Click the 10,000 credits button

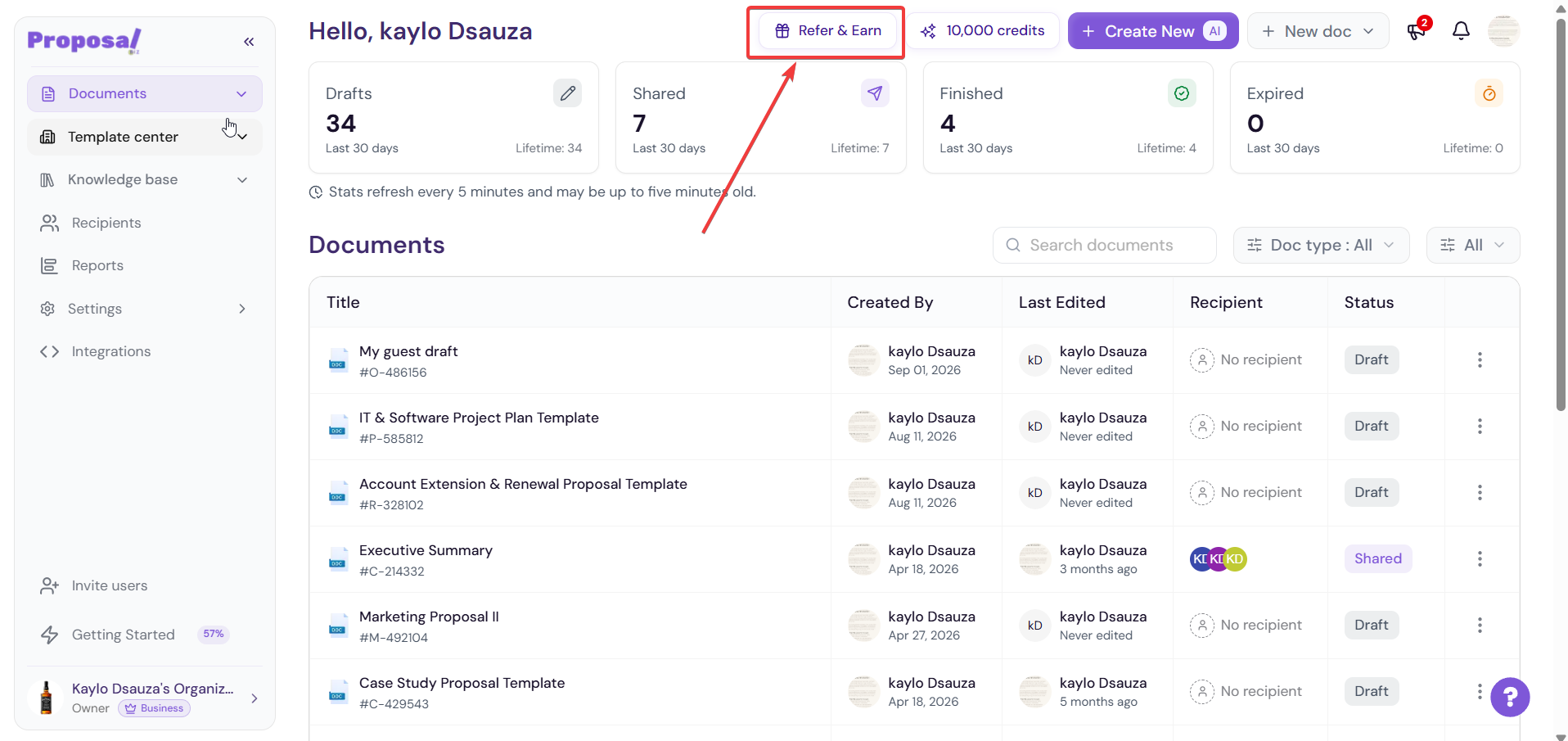coord(983,31)
